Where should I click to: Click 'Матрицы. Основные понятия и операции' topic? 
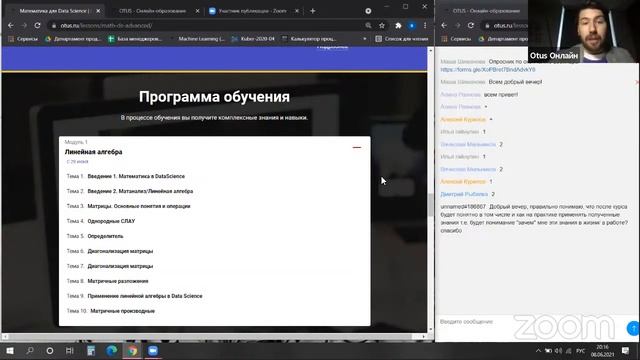(139, 206)
